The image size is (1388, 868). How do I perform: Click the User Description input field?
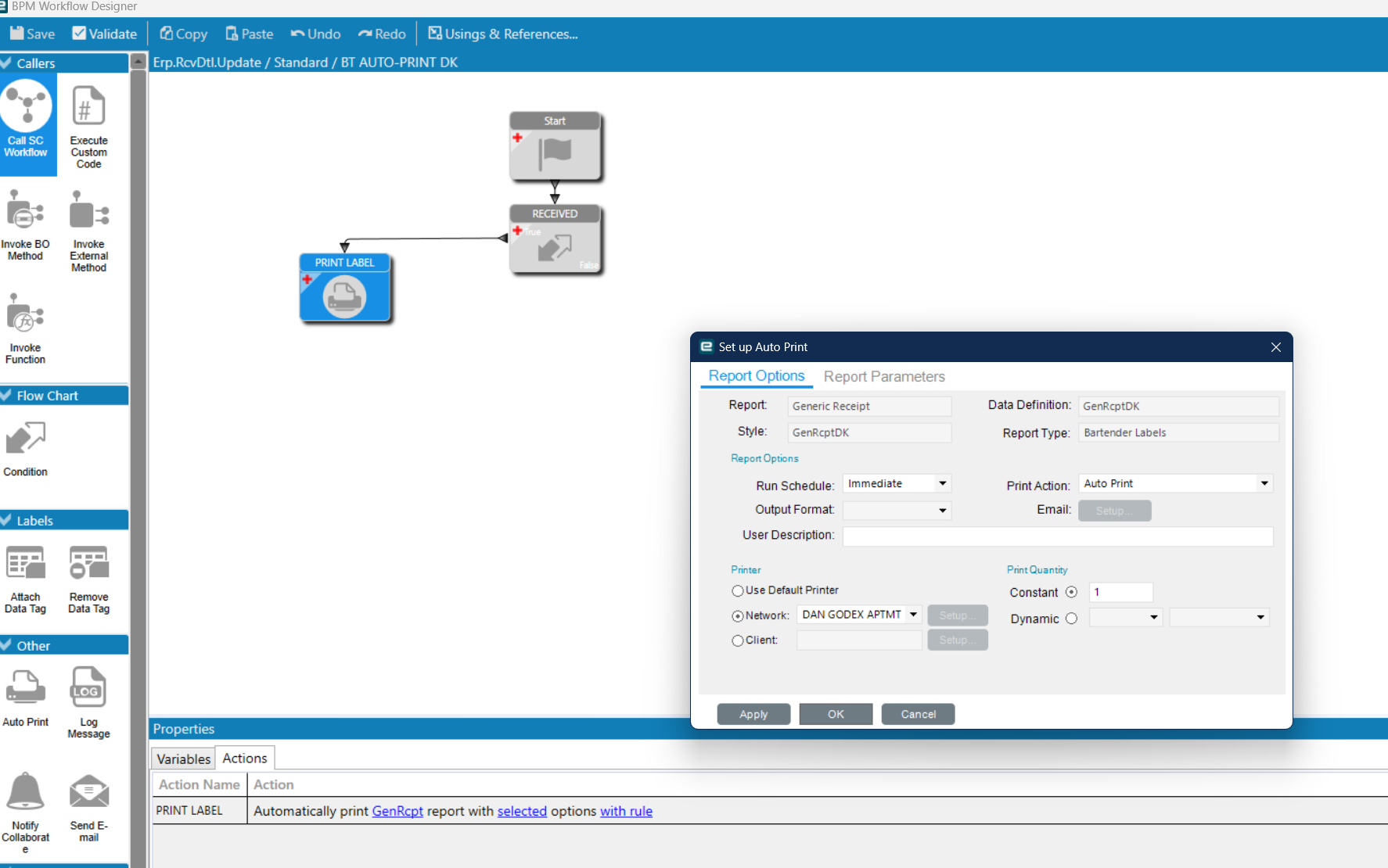pyautogui.click(x=1058, y=536)
